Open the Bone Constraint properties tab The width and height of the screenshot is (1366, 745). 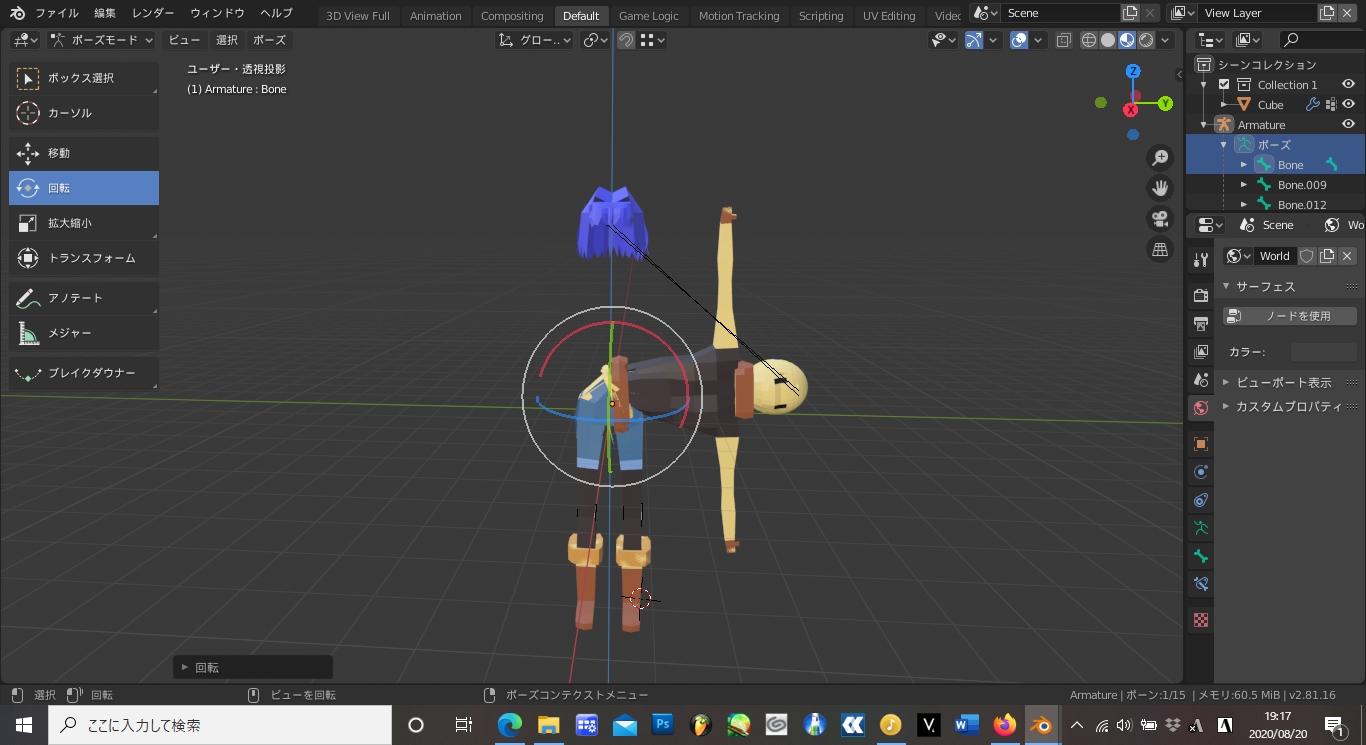click(1201, 584)
